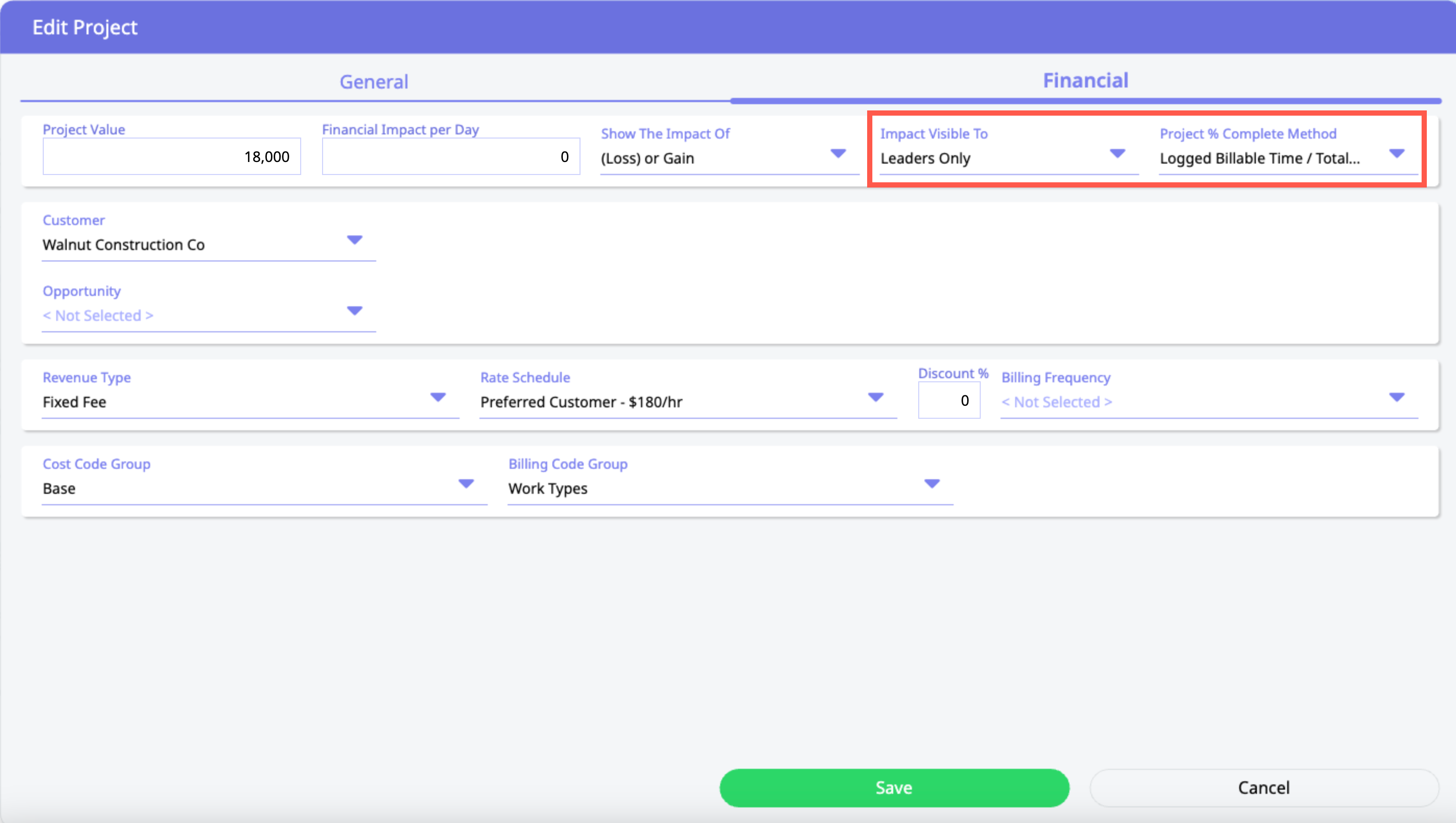Open the Rate Schedule dropdown arrow
Screen dimensions: 1456x823
(x=875, y=397)
